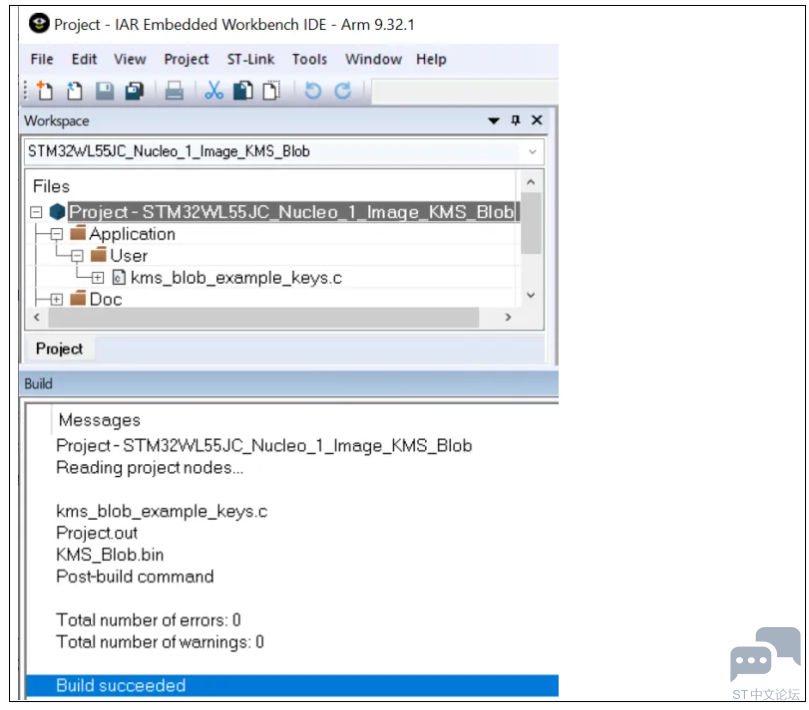The width and height of the screenshot is (809, 710).
Task: Open the File menu
Action: (42, 59)
